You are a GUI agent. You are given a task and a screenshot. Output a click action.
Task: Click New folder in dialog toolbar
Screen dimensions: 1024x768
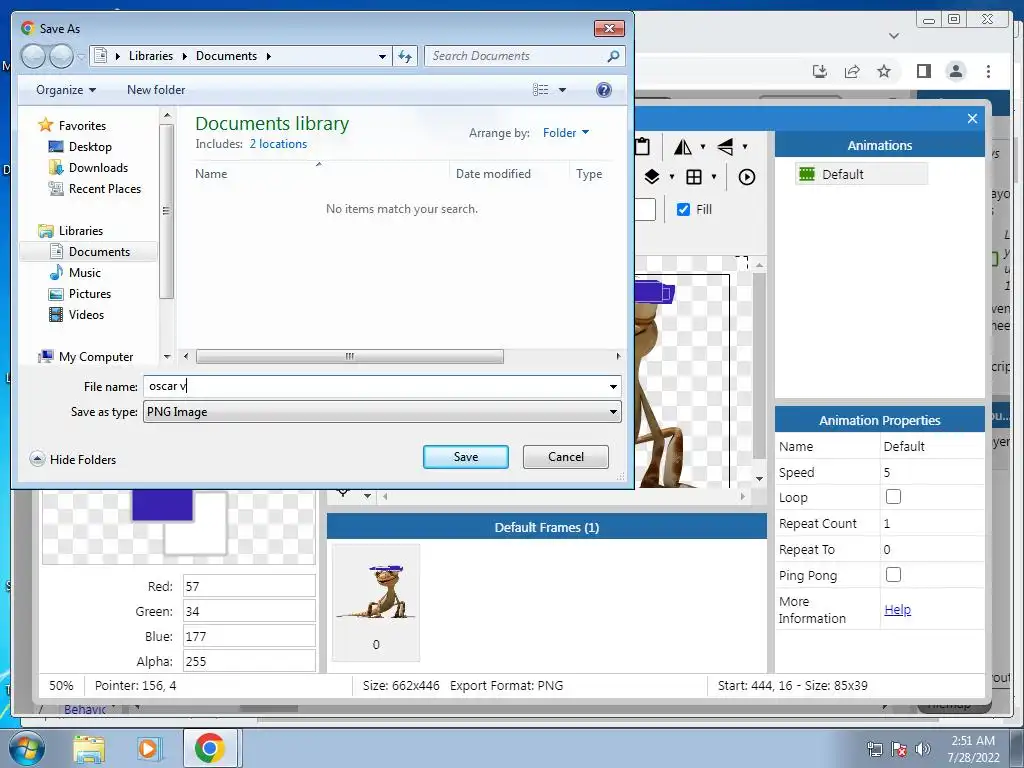point(156,90)
